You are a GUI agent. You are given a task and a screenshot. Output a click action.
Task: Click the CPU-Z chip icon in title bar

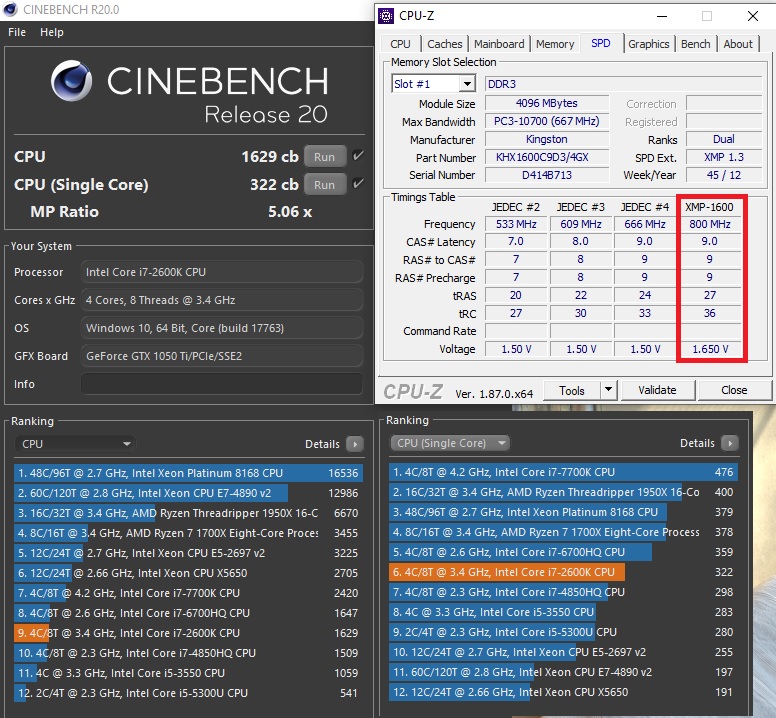(x=386, y=16)
